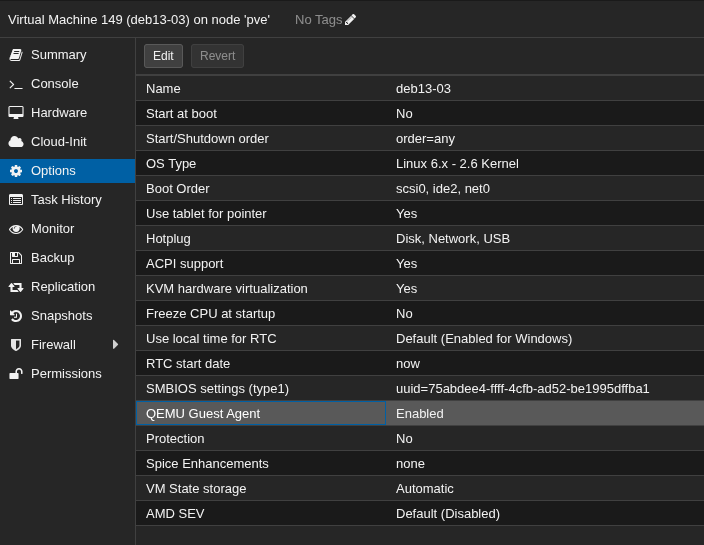Image resolution: width=704 pixels, height=545 pixels.
Task: Expand the Firewall submenu arrow
Action: tap(115, 345)
